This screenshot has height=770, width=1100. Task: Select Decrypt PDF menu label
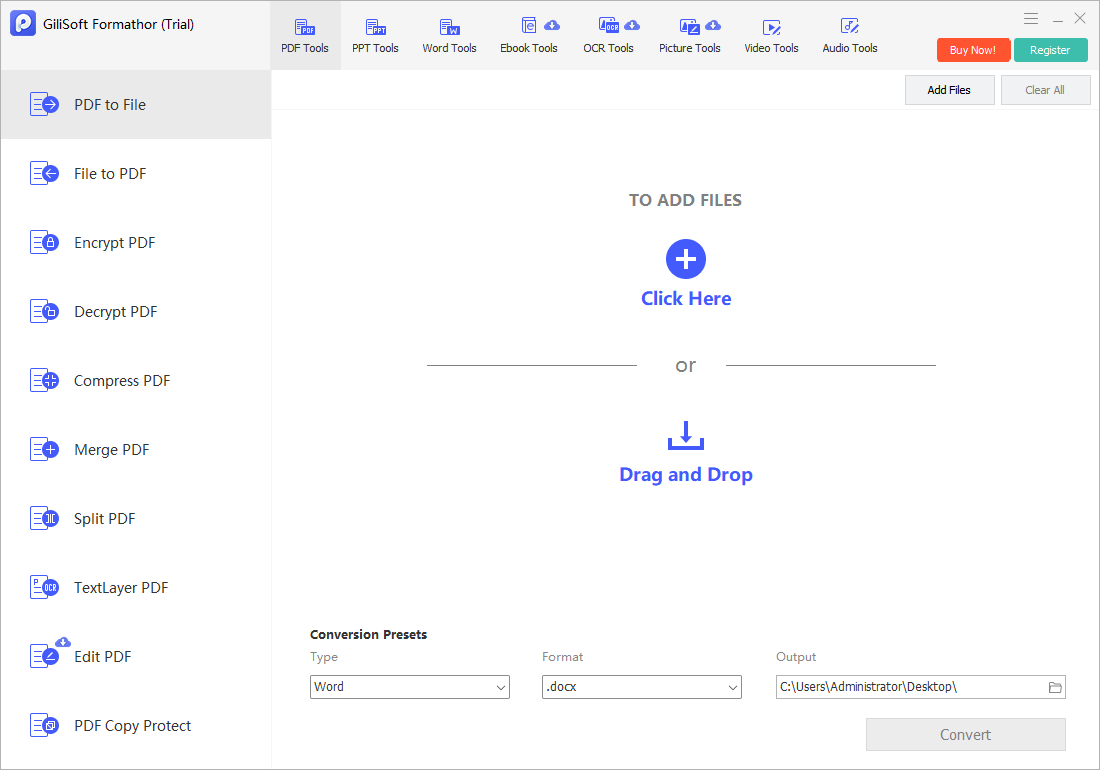pos(116,312)
